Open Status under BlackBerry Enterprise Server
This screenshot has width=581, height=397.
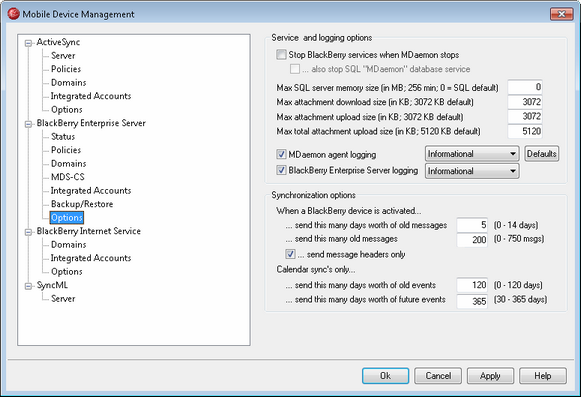(x=63, y=136)
